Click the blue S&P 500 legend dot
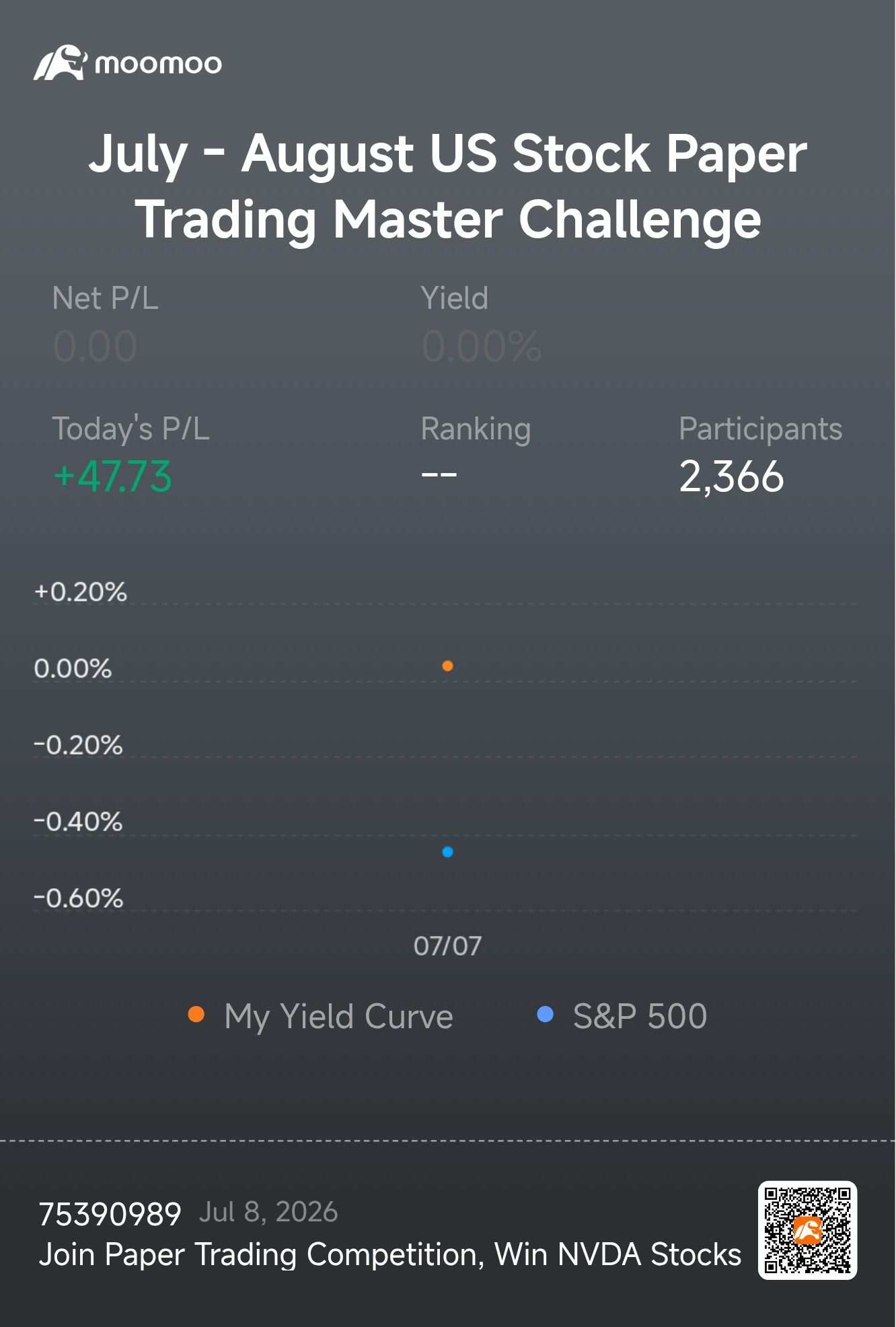896x1327 pixels. (x=546, y=1015)
